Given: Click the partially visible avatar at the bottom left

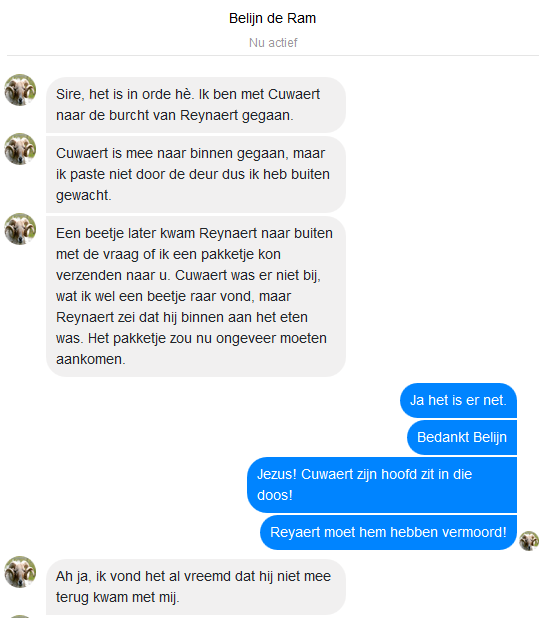Looking at the screenshot, I should (x=20, y=616).
